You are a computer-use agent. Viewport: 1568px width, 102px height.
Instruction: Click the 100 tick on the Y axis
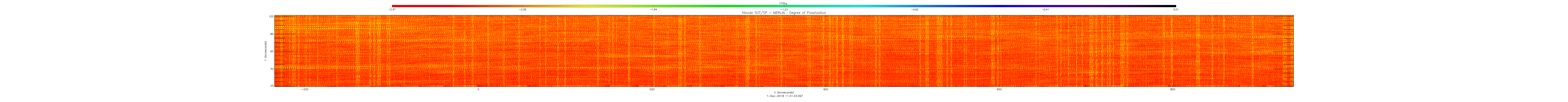(x=271, y=17)
